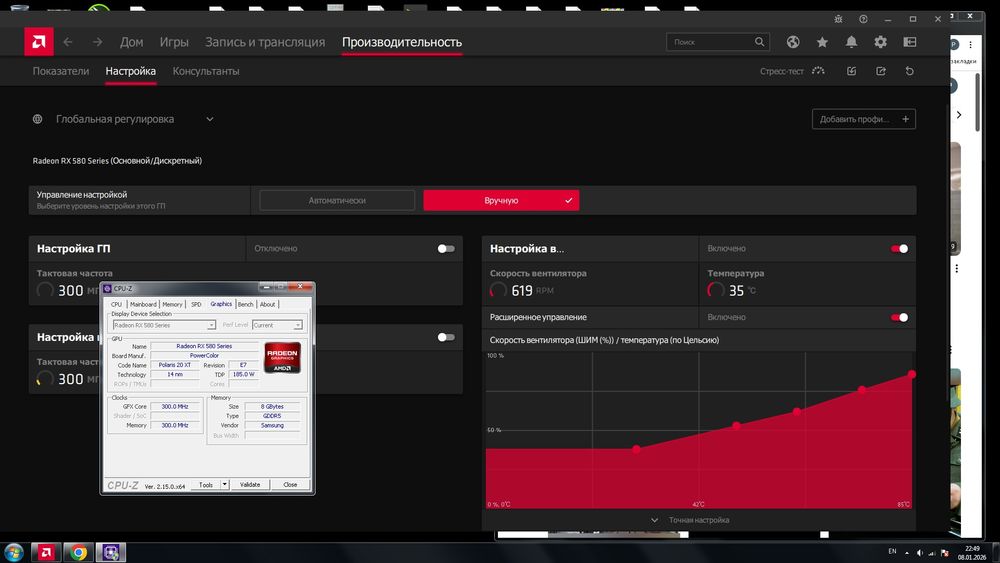Viewport: 1000px width, 563px height.
Task: Click the plus icon on Добавить профиль
Action: click(905, 119)
